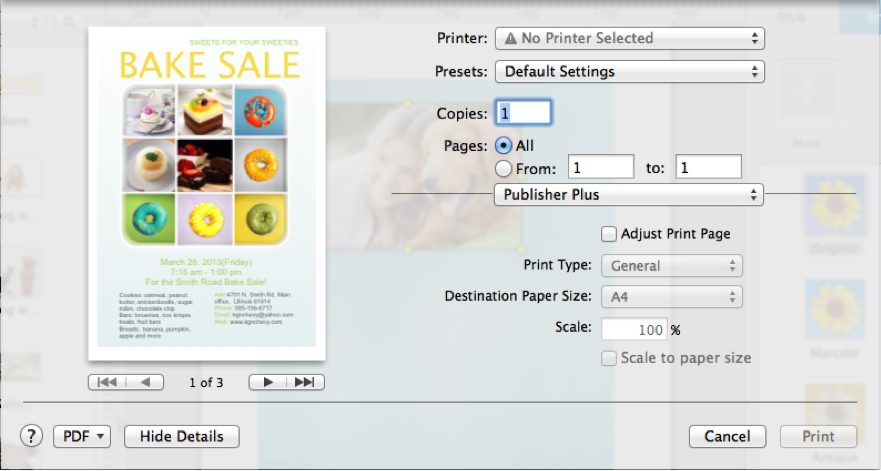881x471 pixels.
Task: Open Destination Paper Size A4 dropdown
Action: pyautogui.click(x=671, y=297)
